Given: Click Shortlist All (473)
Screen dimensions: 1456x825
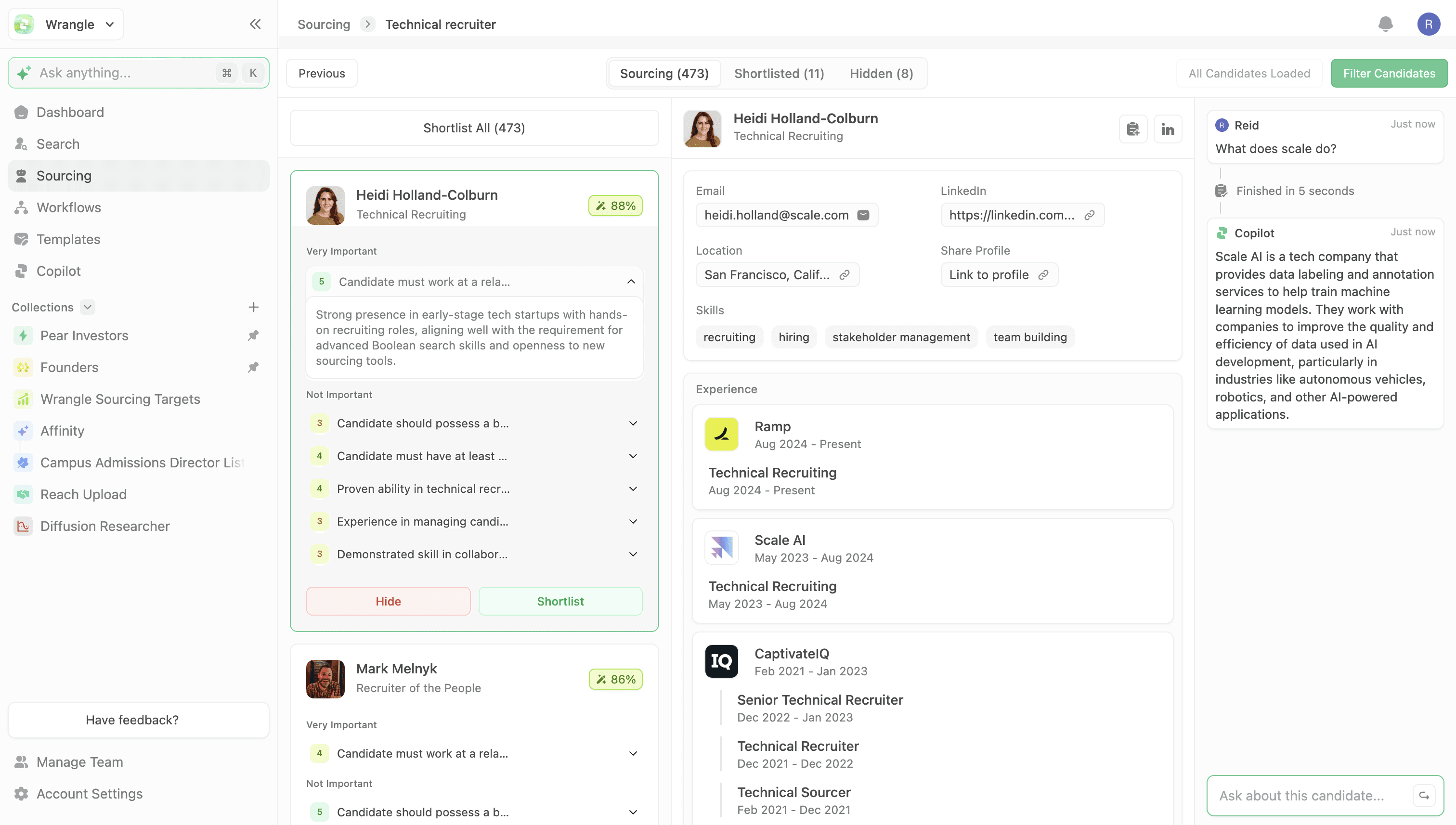Looking at the screenshot, I should click(474, 128).
